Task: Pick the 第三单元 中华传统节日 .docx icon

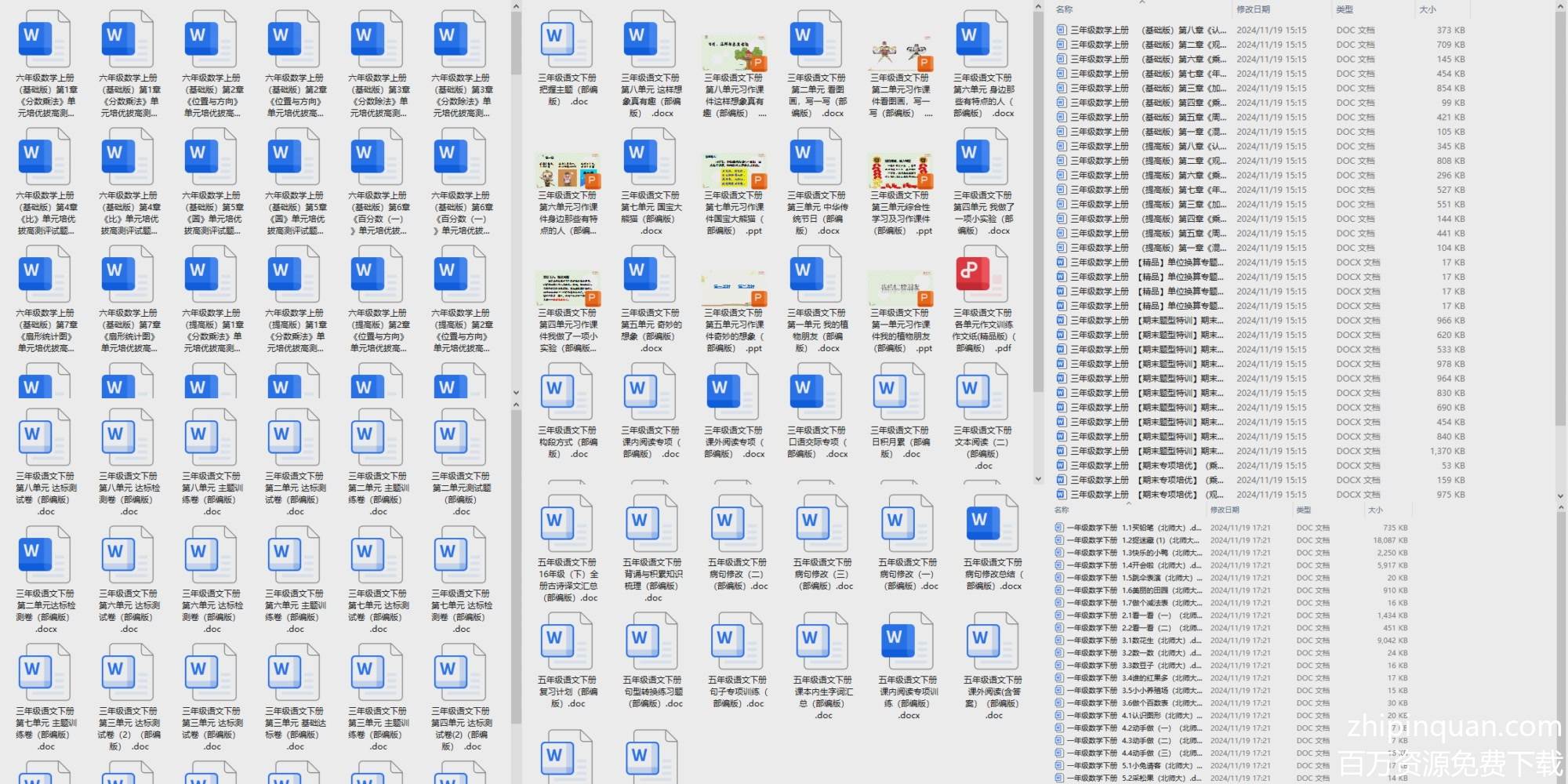Action: pyautogui.click(x=816, y=156)
